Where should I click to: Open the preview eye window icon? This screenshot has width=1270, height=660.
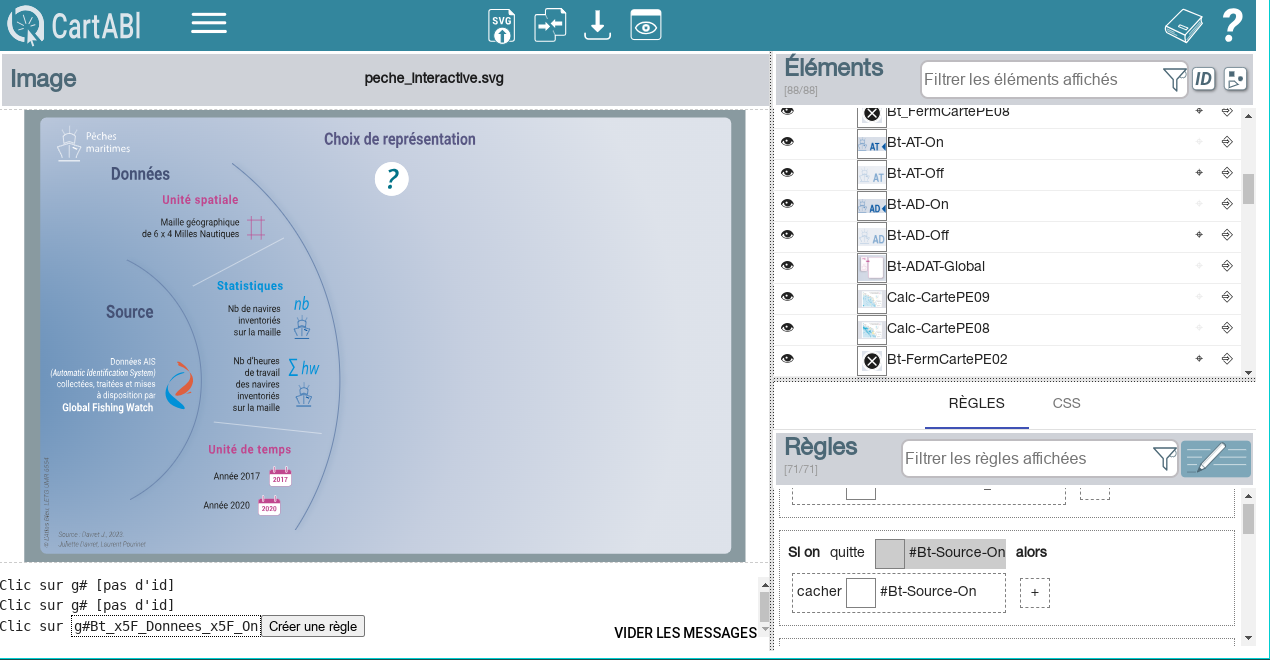[646, 25]
